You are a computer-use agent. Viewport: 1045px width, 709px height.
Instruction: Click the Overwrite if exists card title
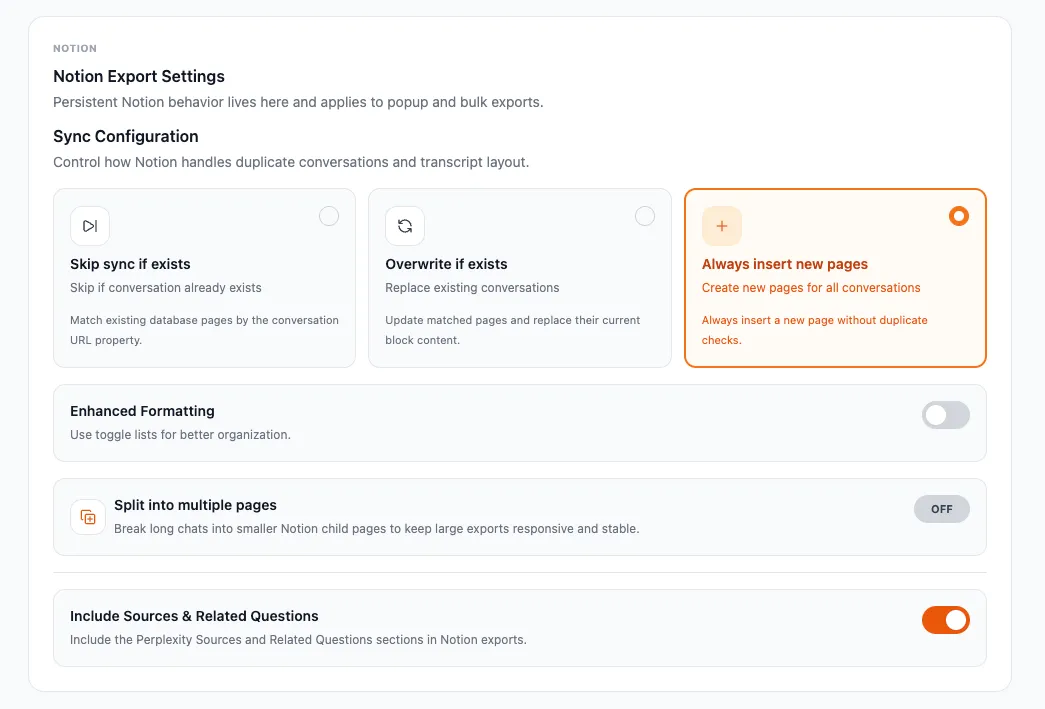tap(446, 264)
